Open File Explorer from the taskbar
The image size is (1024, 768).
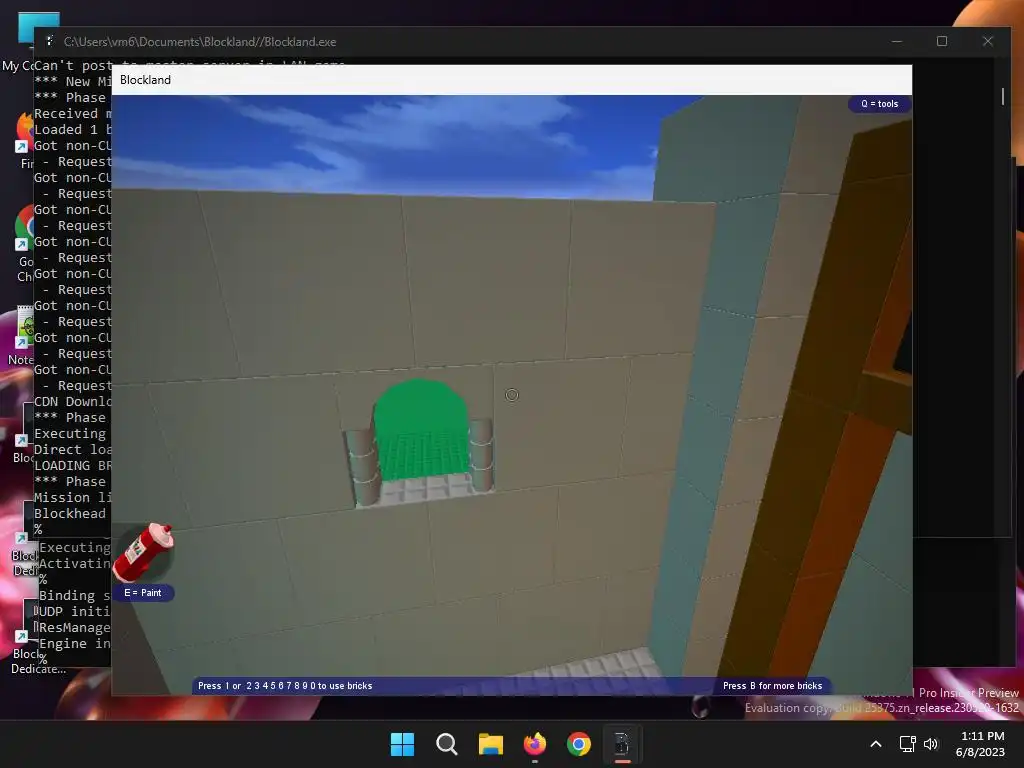point(490,744)
